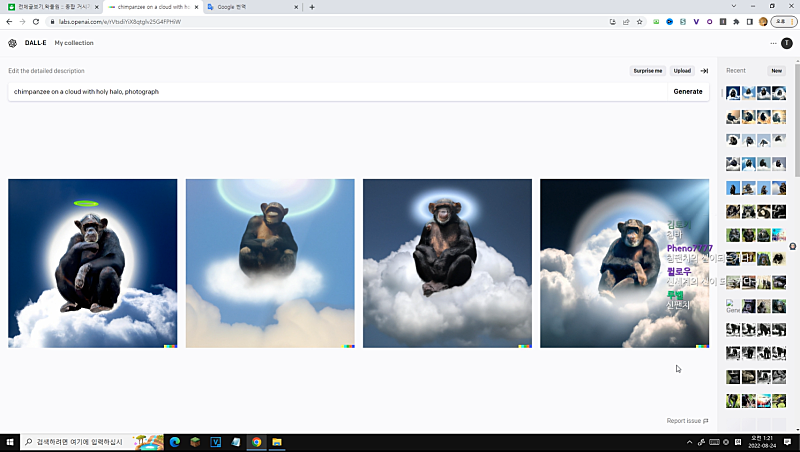Open File Explorer from the taskbar
The image size is (800, 452).
pos(277,442)
